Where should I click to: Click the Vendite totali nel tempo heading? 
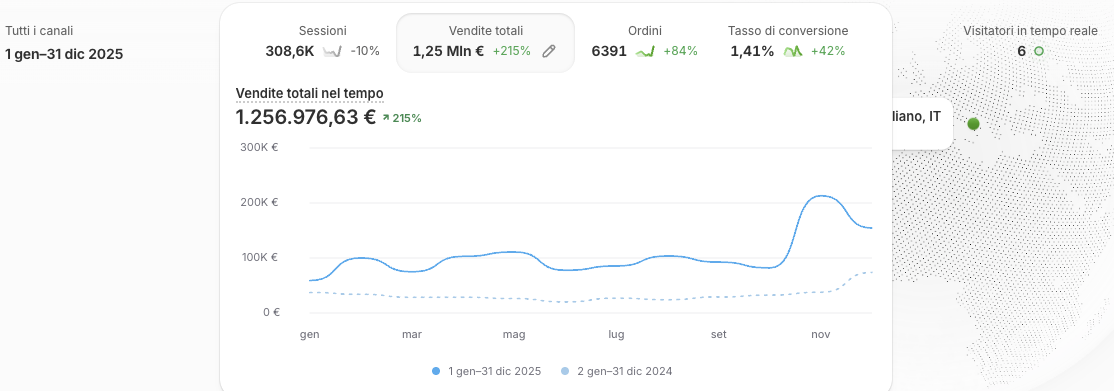(x=310, y=93)
